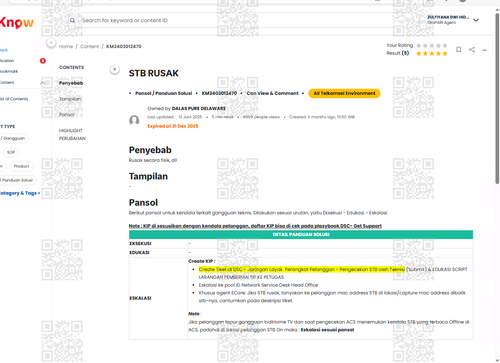Click the underlined Note about KIP playbook
500x363 pixels.
255,226
